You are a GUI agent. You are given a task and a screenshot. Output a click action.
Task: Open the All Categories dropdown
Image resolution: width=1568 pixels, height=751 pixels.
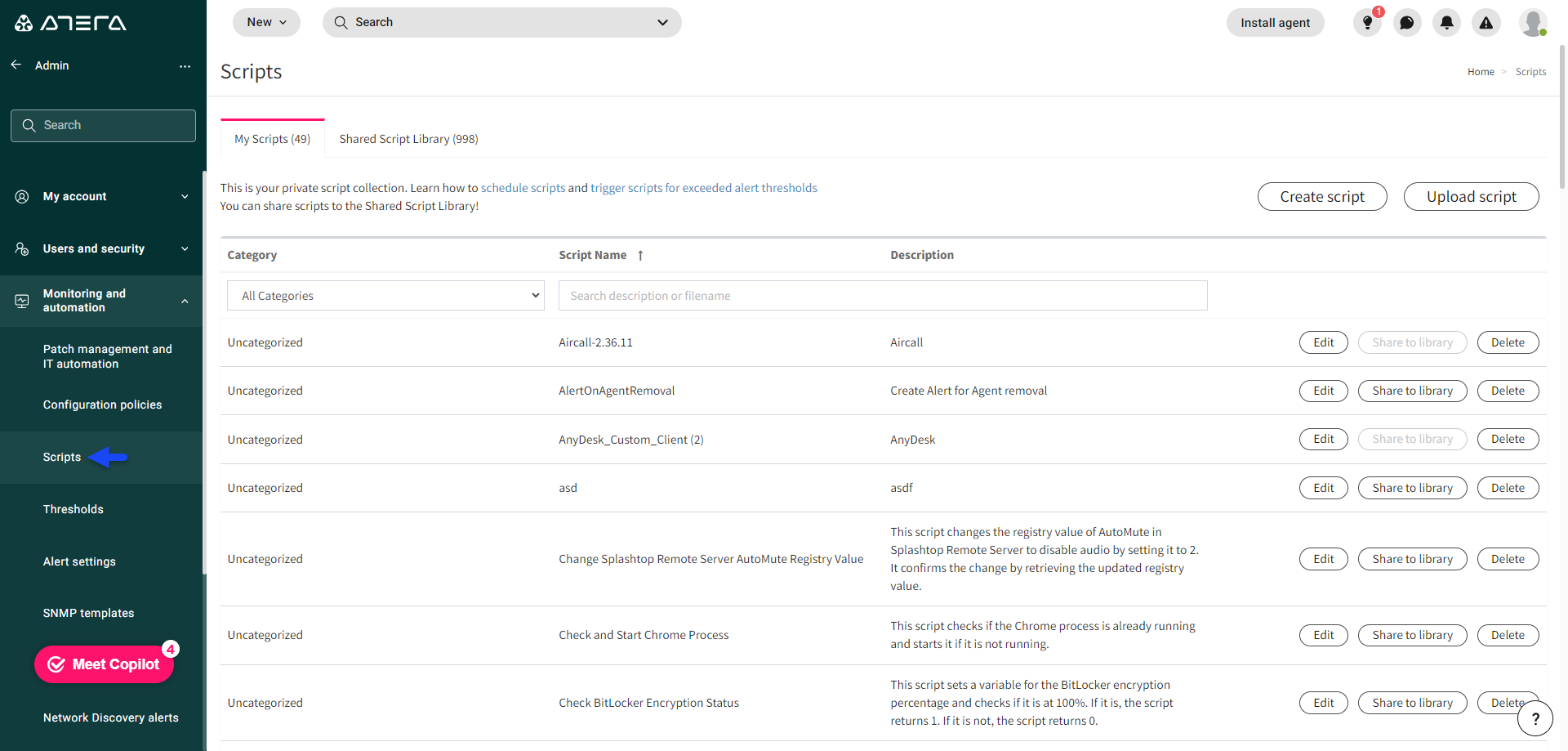tap(385, 295)
